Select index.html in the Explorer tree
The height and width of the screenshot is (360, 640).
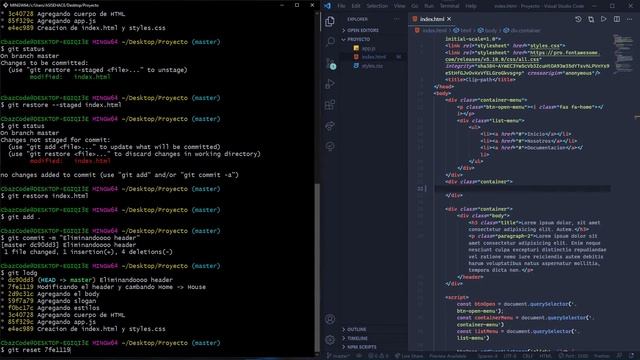tap(373, 57)
